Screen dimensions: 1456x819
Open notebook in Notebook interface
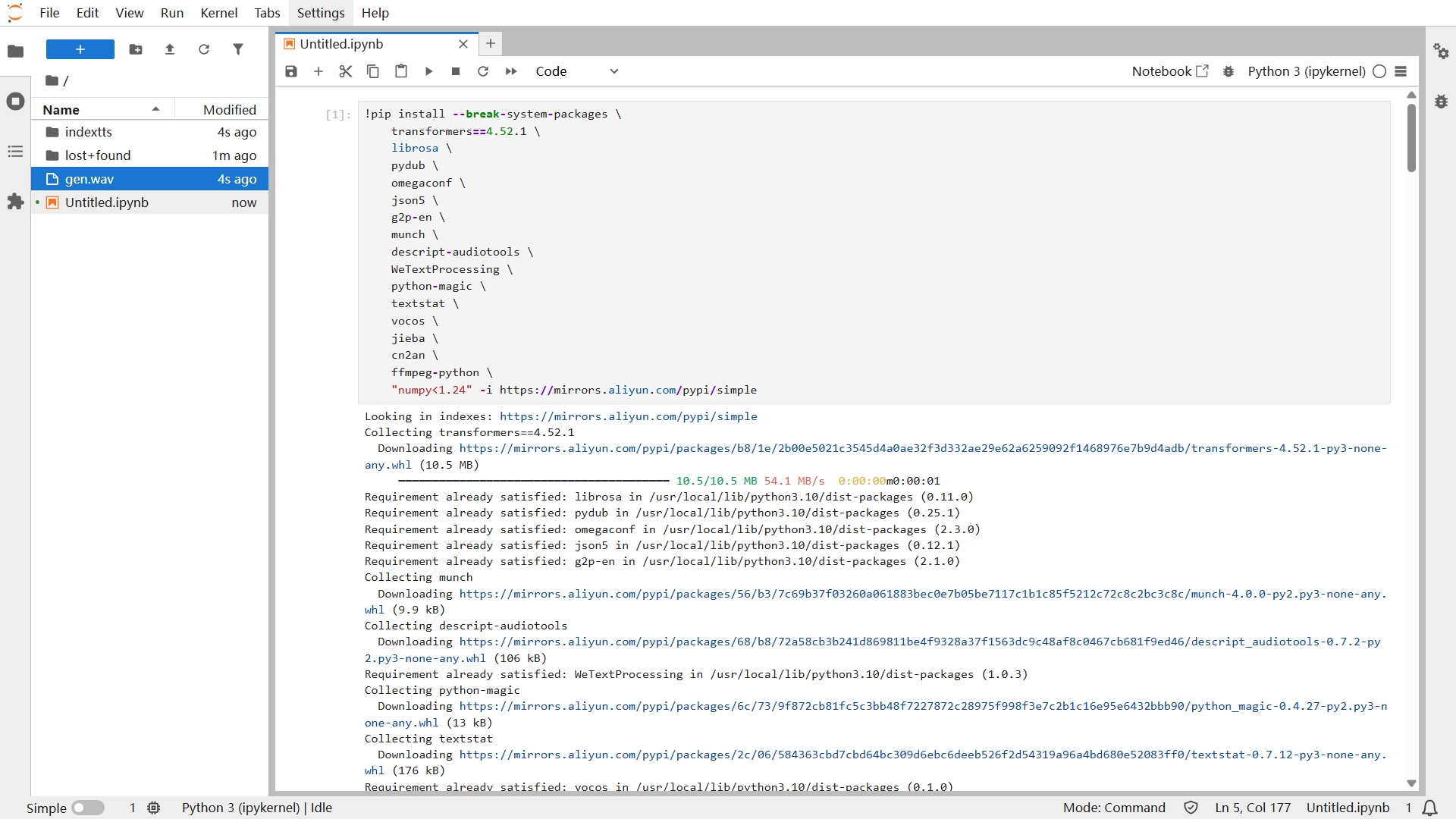click(1170, 71)
